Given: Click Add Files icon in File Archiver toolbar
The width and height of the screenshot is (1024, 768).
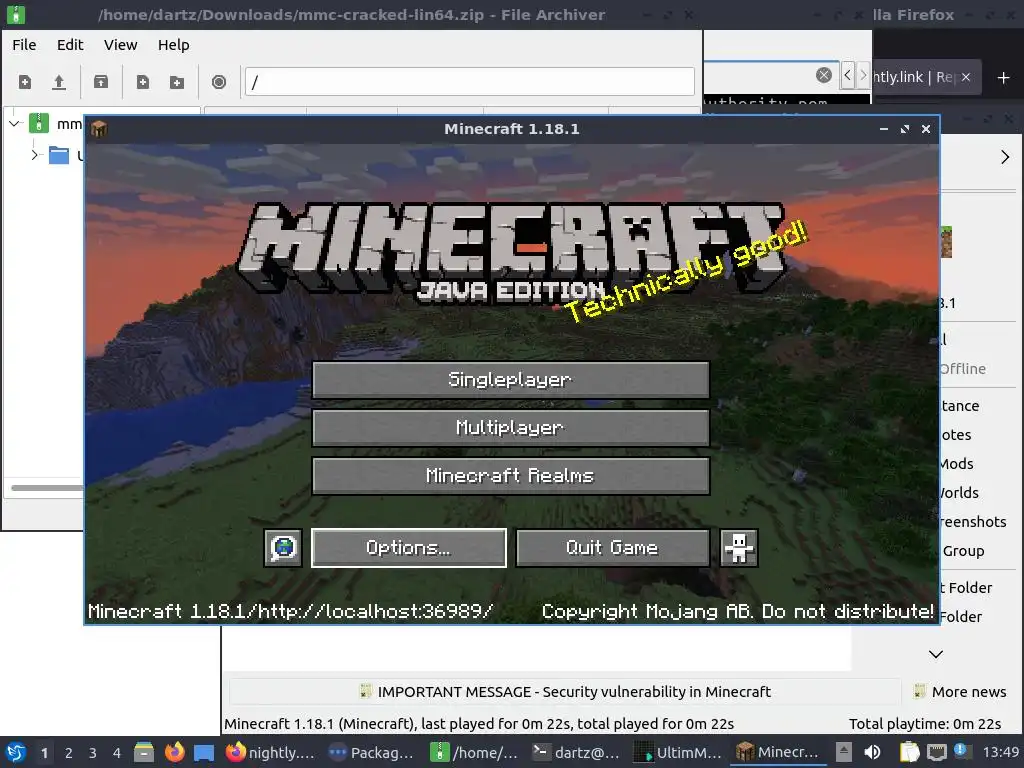Looking at the screenshot, I should 142,82.
